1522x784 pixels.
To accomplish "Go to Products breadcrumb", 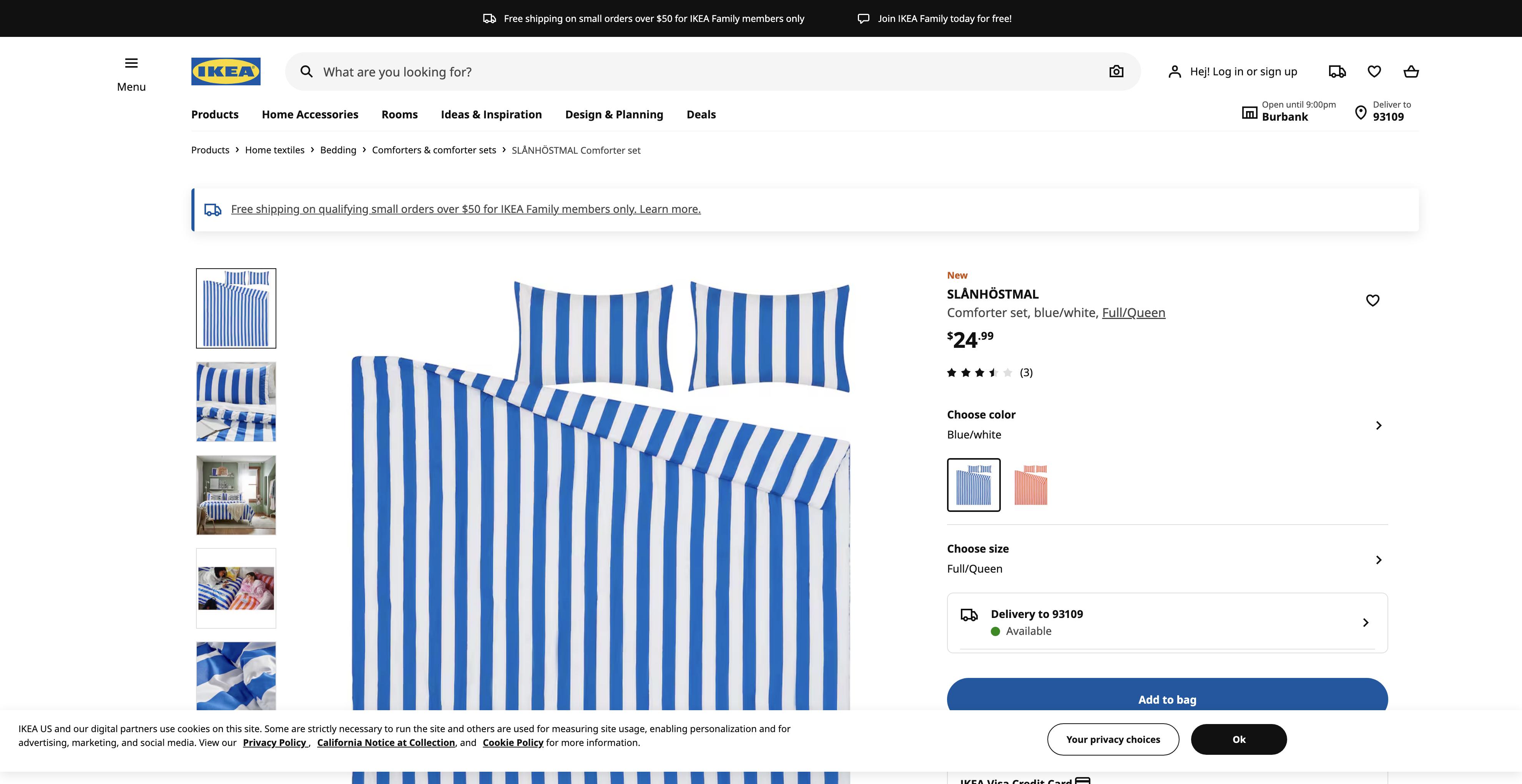I will pos(210,150).
